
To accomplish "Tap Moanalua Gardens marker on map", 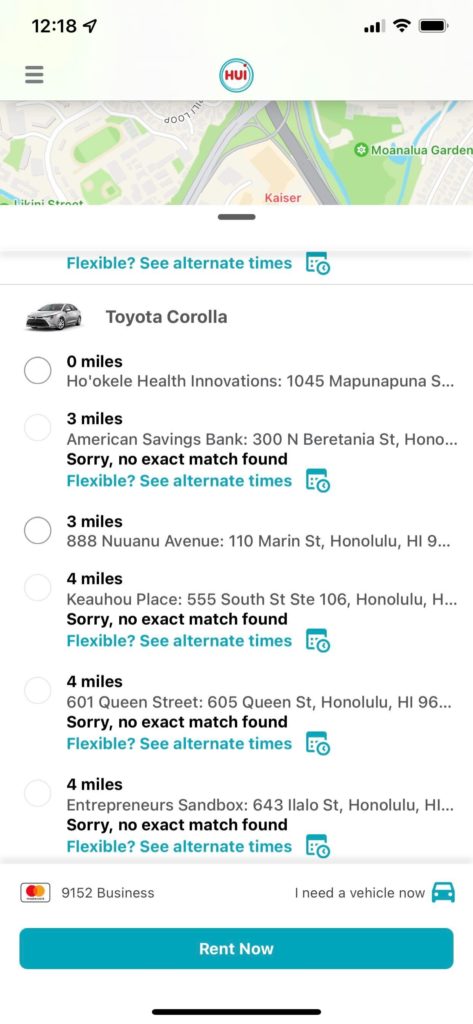I will click(x=361, y=151).
